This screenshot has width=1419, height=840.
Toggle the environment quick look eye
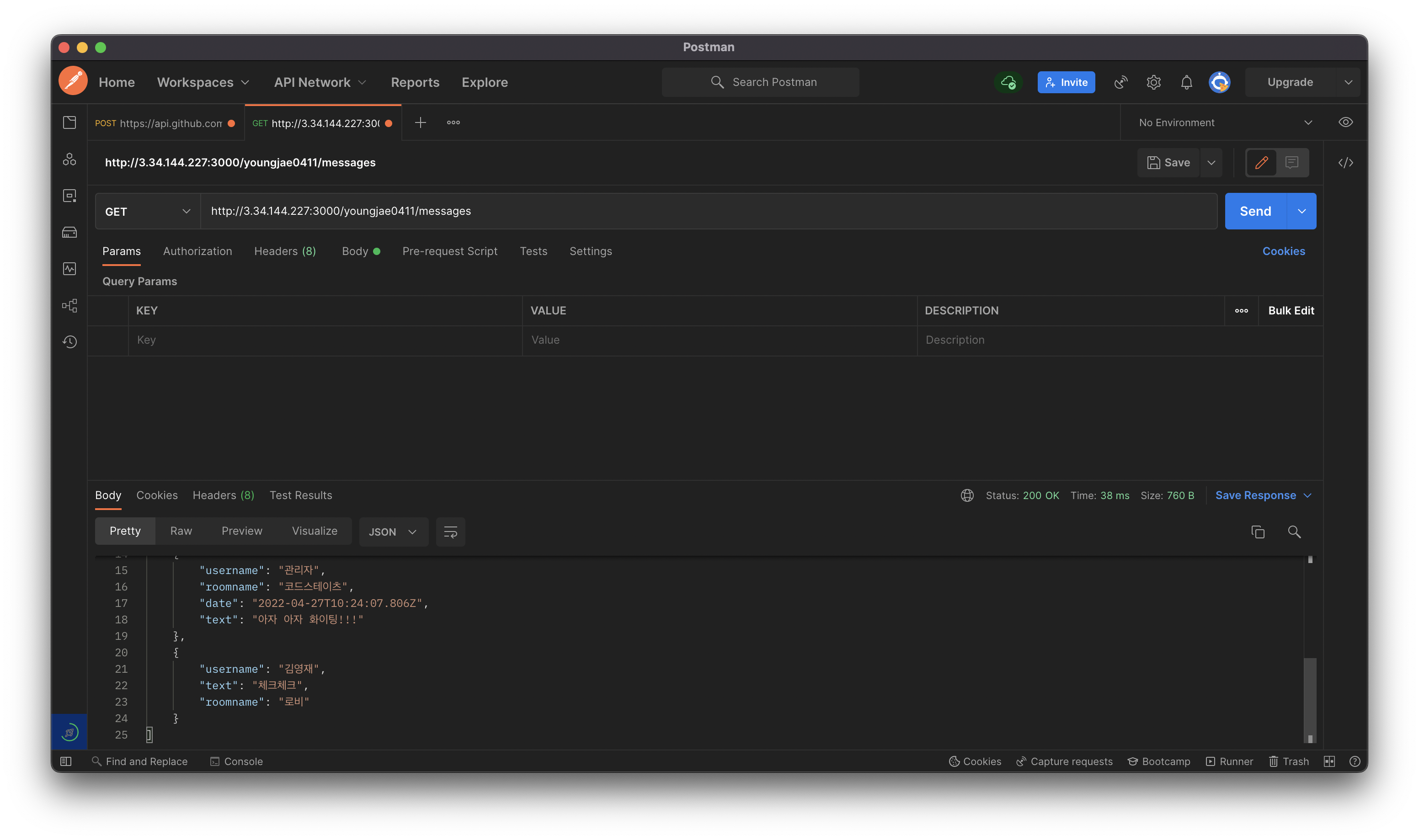(x=1345, y=123)
